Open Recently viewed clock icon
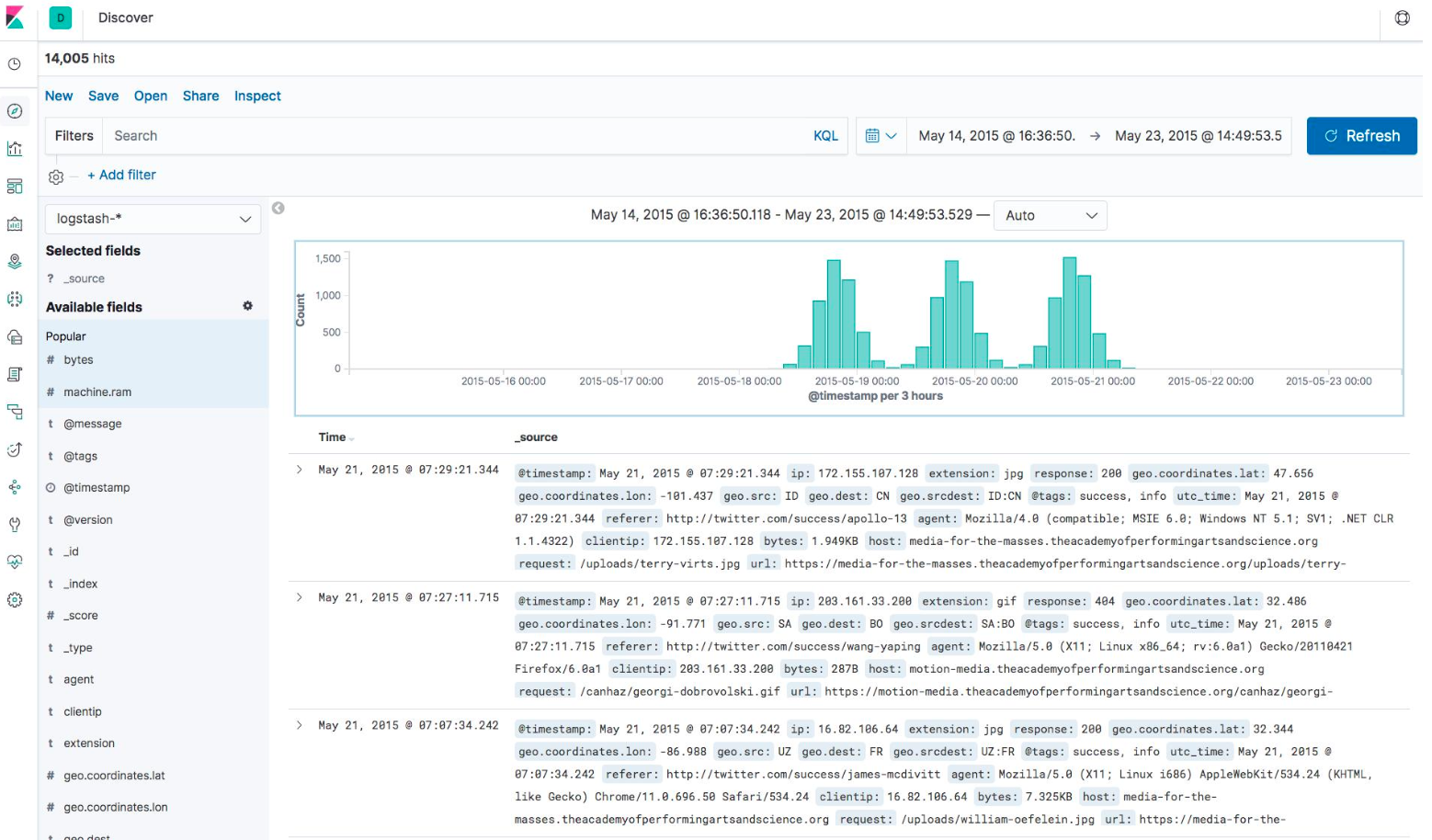 (15, 64)
